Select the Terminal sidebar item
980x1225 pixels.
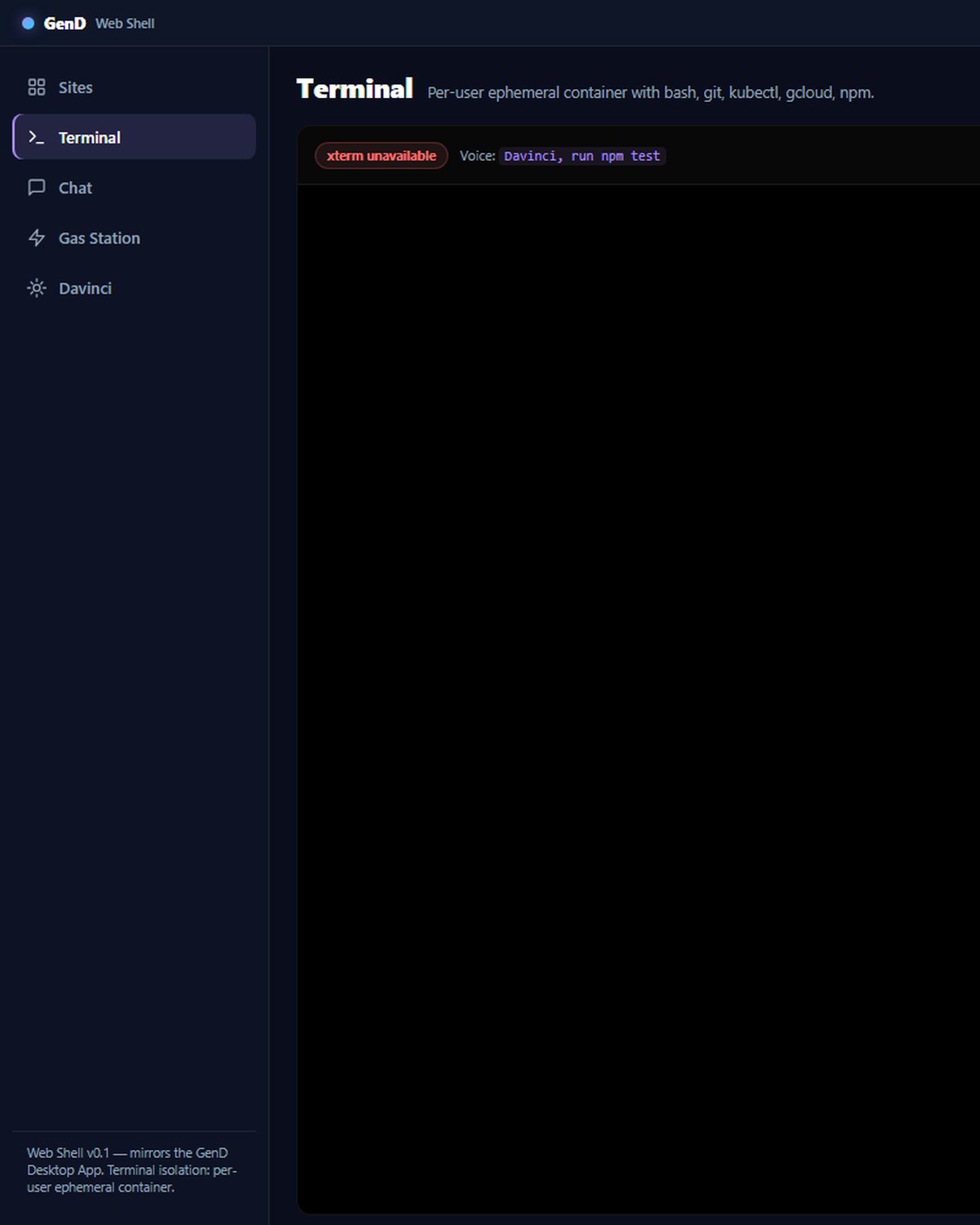click(x=135, y=137)
